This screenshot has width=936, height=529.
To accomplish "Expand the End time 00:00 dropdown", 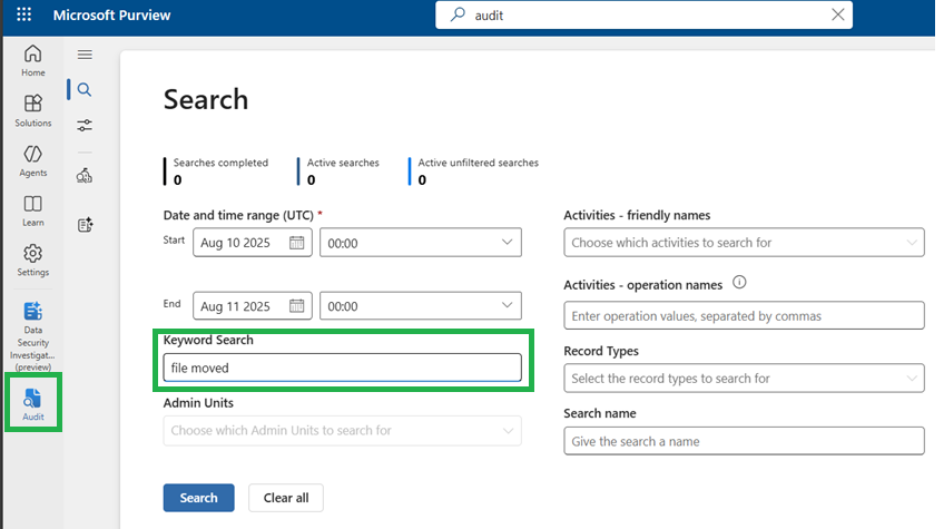I will 420,306.
